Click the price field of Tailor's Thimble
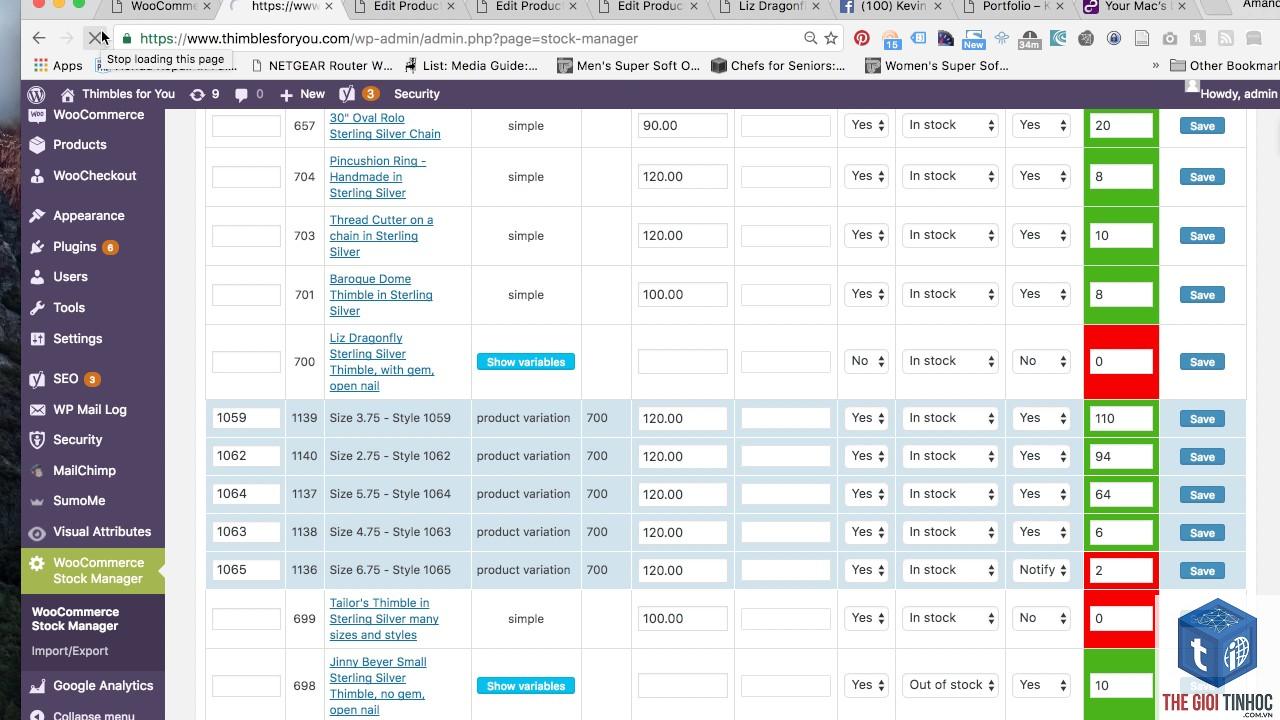Screen dimensions: 1280x720 [682, 619]
